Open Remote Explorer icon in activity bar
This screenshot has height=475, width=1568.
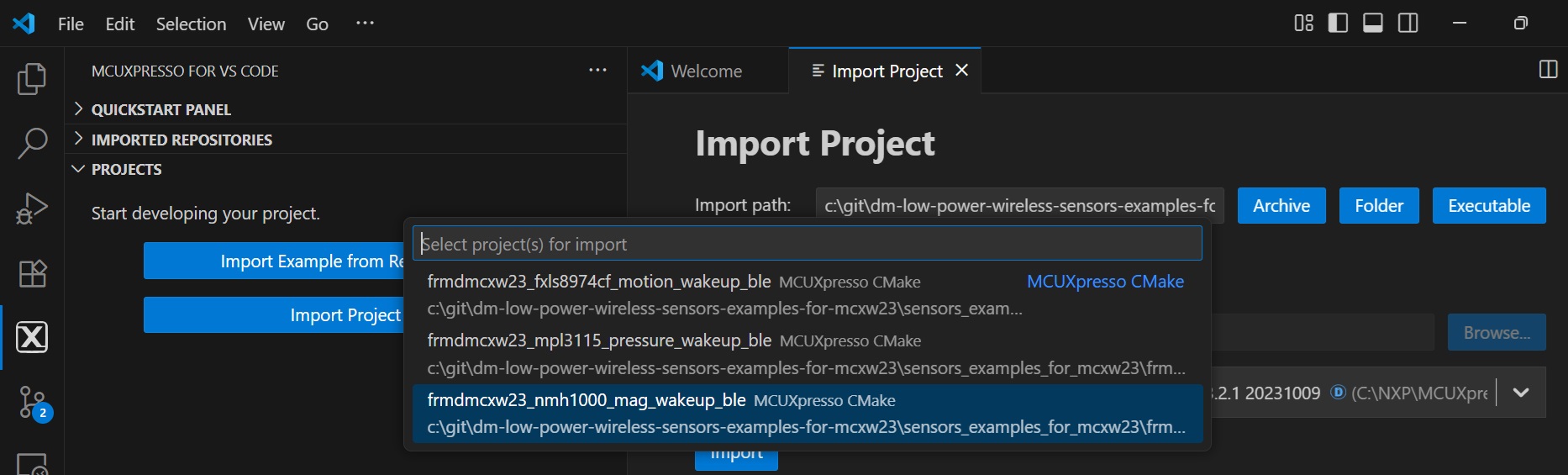(x=32, y=463)
